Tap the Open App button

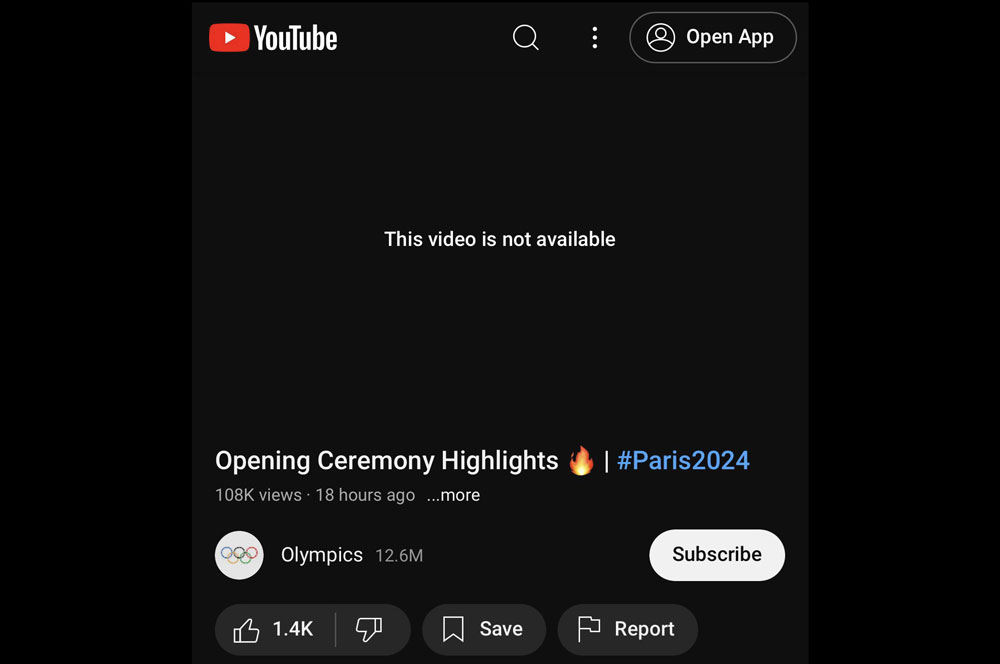pyautogui.click(x=712, y=38)
